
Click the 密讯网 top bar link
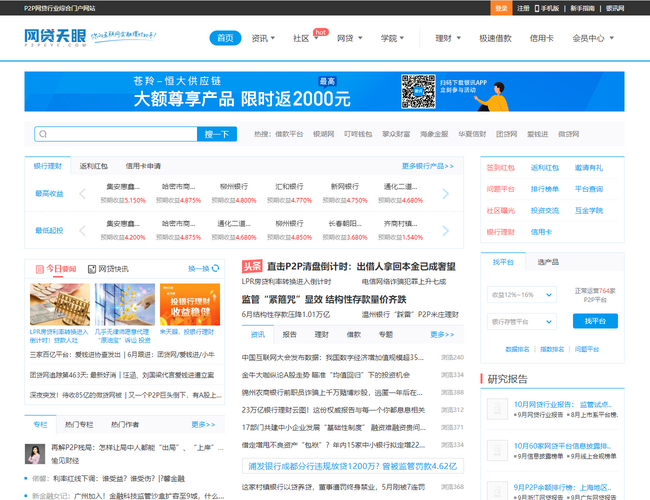point(615,8)
